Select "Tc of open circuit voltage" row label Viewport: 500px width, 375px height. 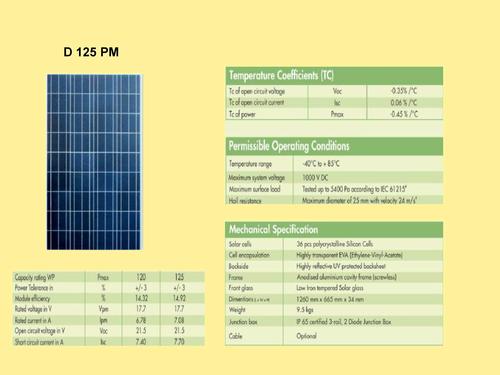click(257, 91)
